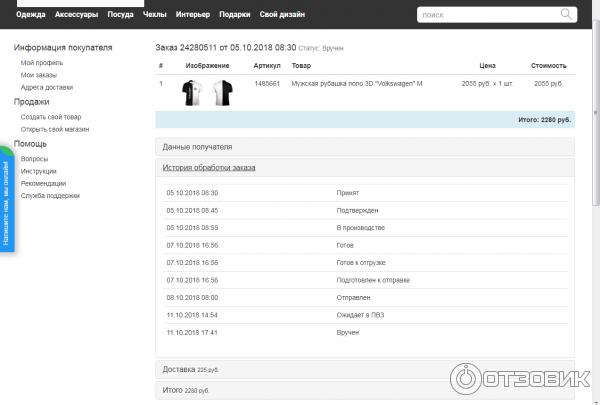Open the Чехлы category
The height and width of the screenshot is (405, 600).
(x=154, y=14)
